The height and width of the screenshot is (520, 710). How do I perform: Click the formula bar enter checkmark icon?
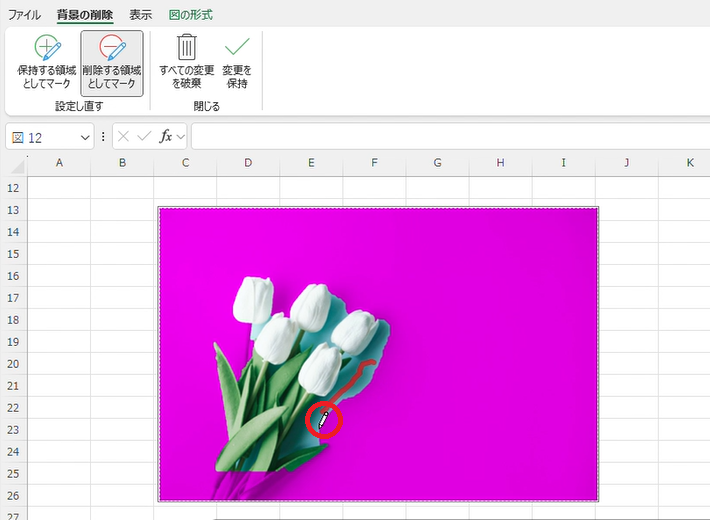(144, 136)
